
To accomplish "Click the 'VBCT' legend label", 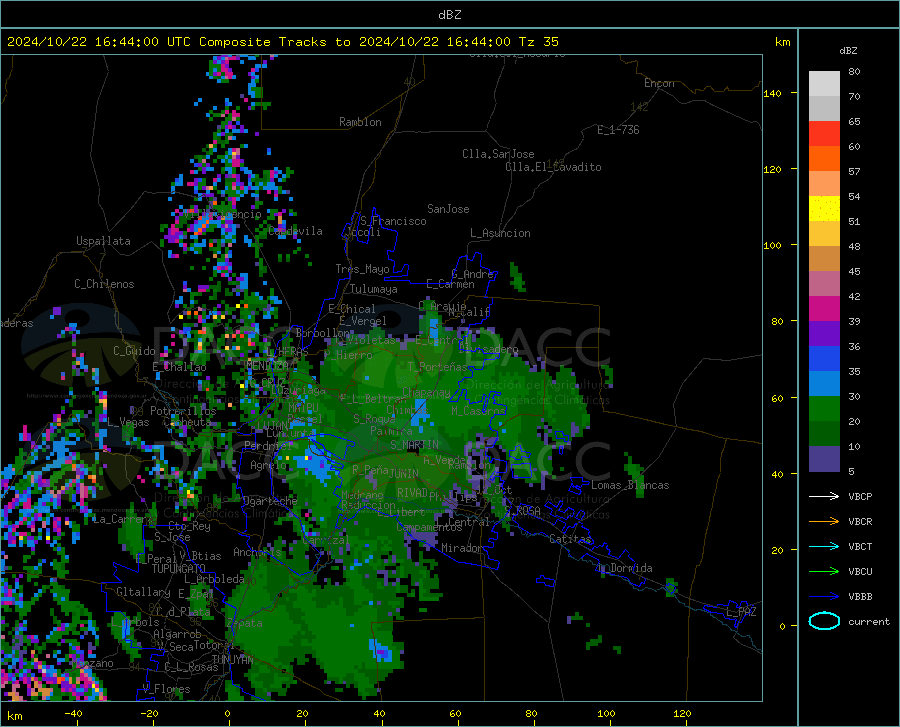I will point(860,546).
